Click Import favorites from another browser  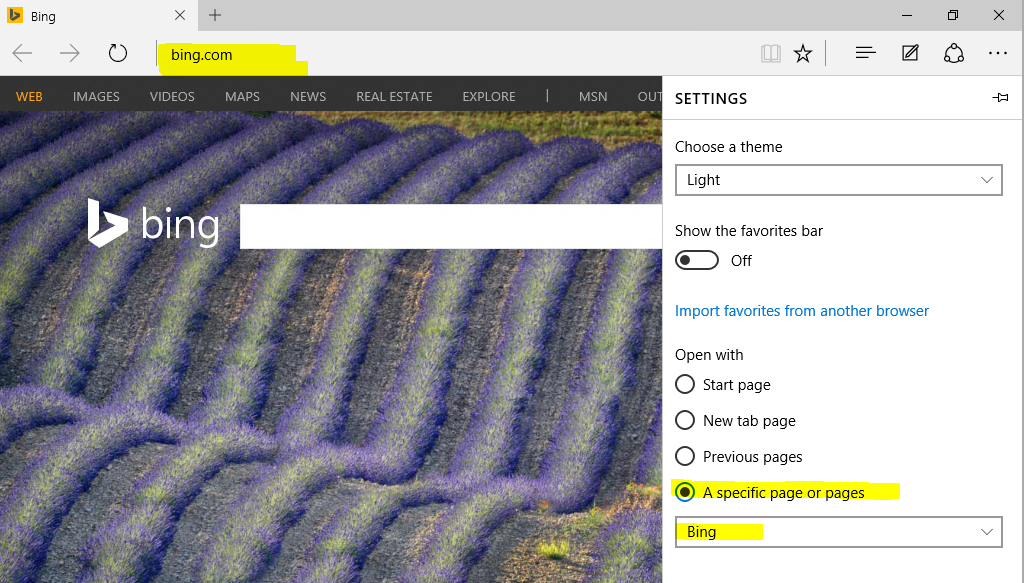point(801,311)
